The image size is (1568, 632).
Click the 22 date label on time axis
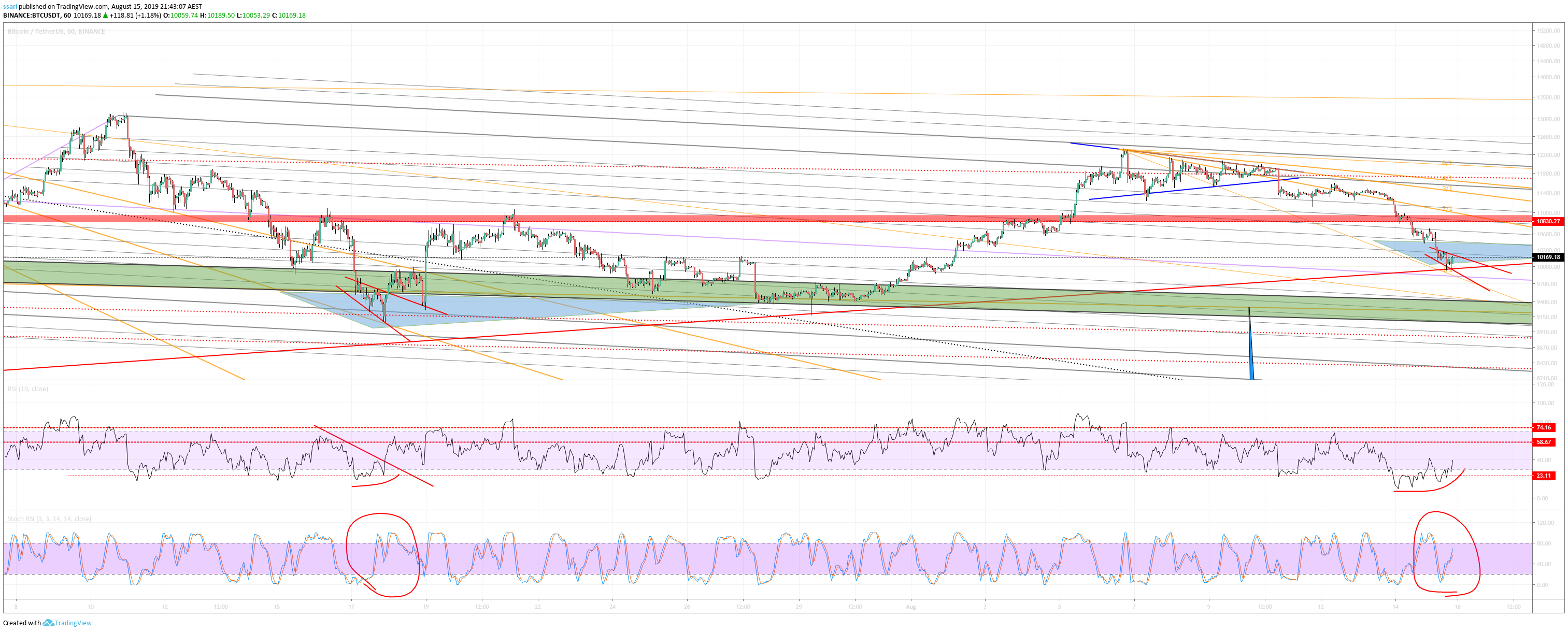pos(537,607)
